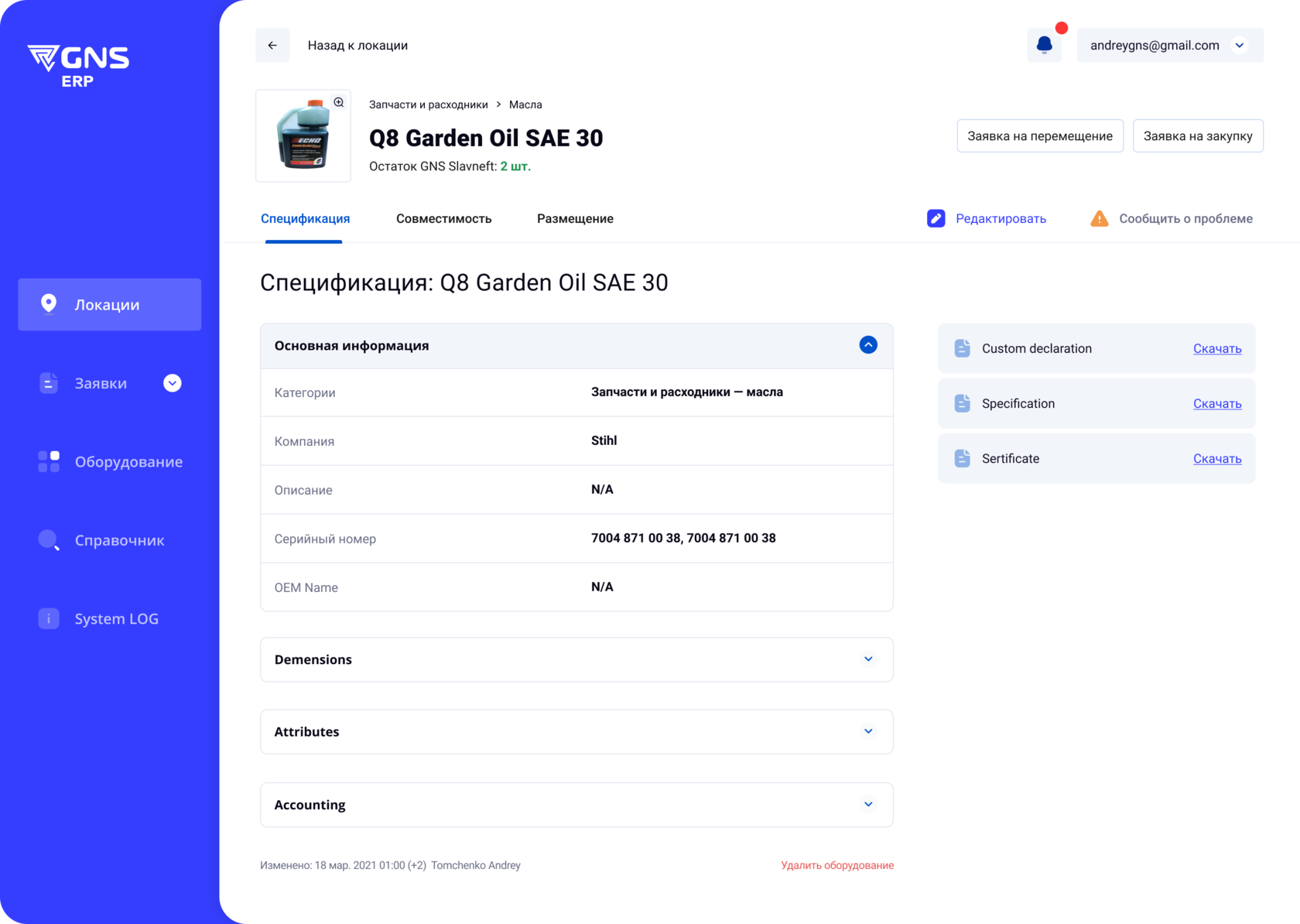Click the N/A value of Описание row
Viewport: 1300px width, 924px height.
[x=602, y=489]
